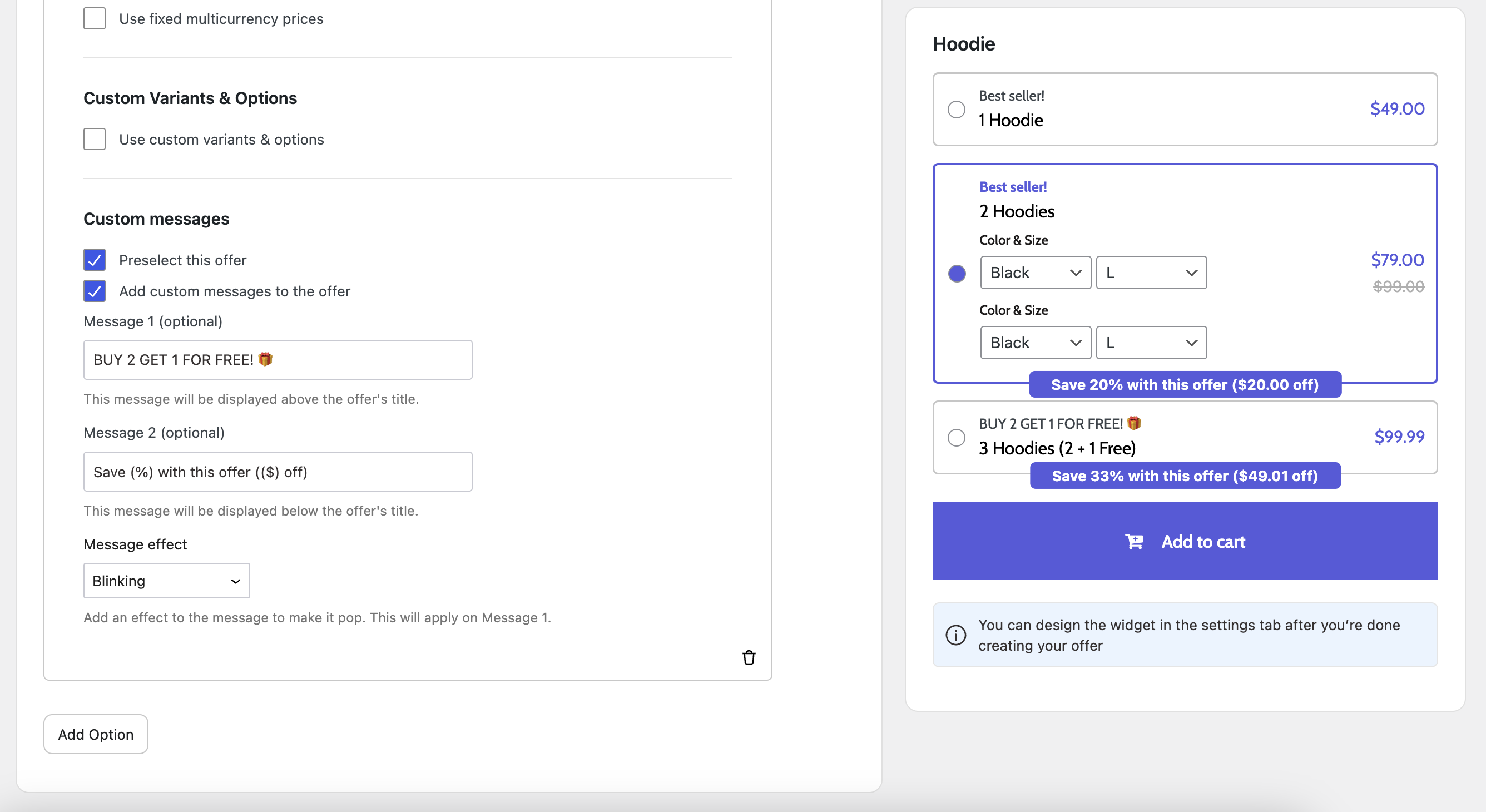Enable Use fixed multicurrency prices checkbox

pyautogui.click(x=94, y=19)
